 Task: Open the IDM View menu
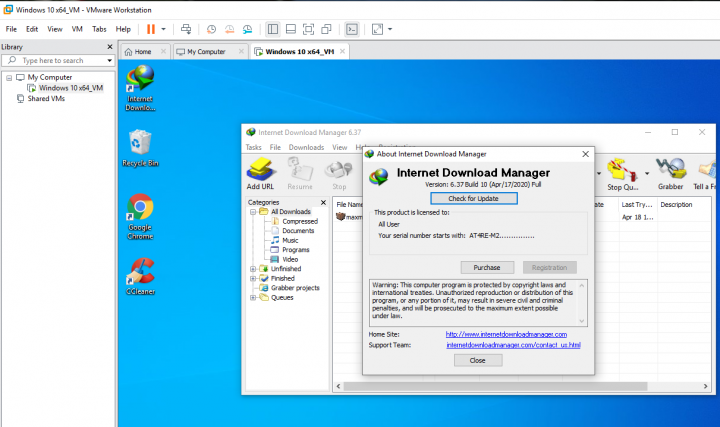340,147
